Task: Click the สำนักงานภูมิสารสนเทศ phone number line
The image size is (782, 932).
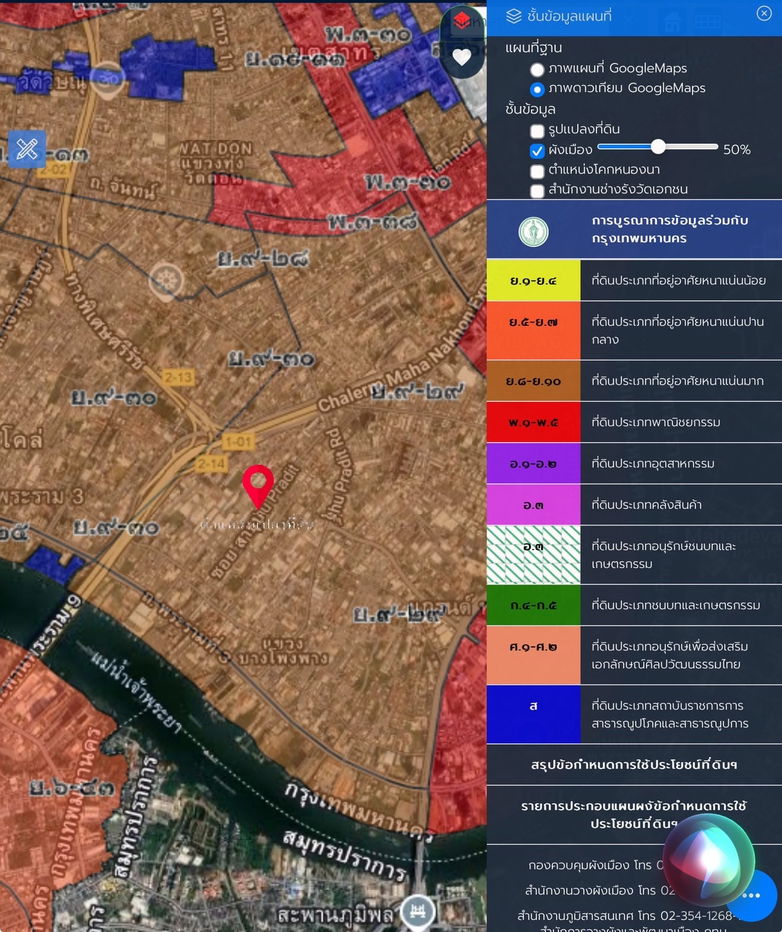Action: point(630,915)
